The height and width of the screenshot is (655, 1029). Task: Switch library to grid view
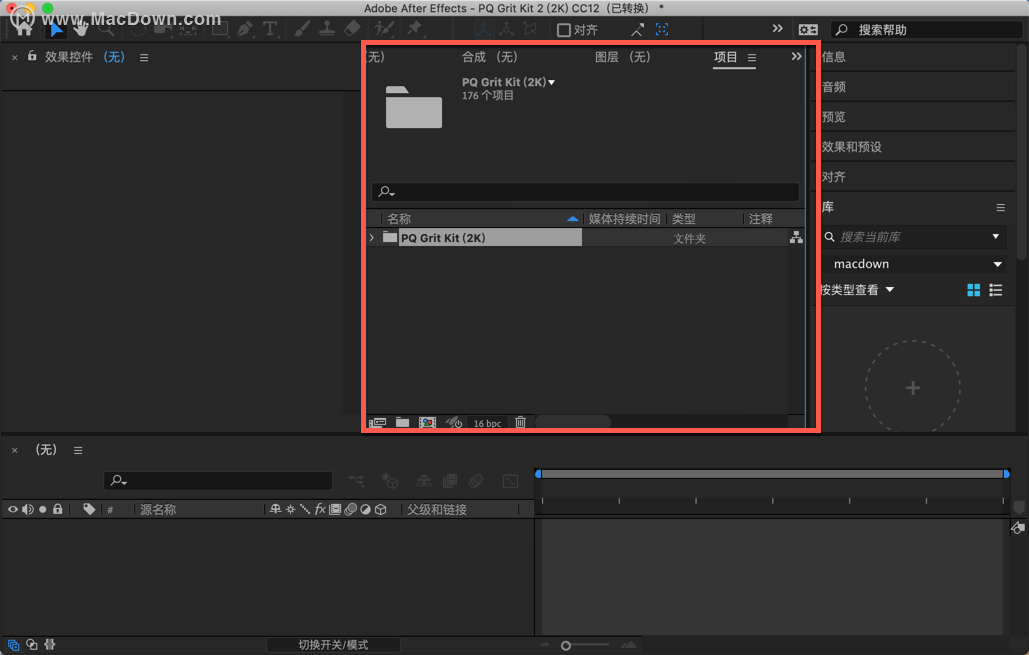[973, 289]
